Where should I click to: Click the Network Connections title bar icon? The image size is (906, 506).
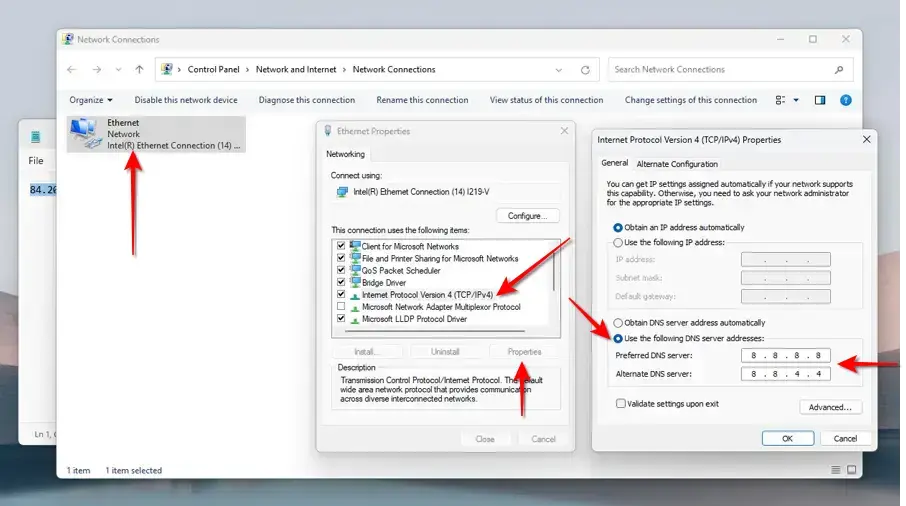pyautogui.click(x=68, y=39)
